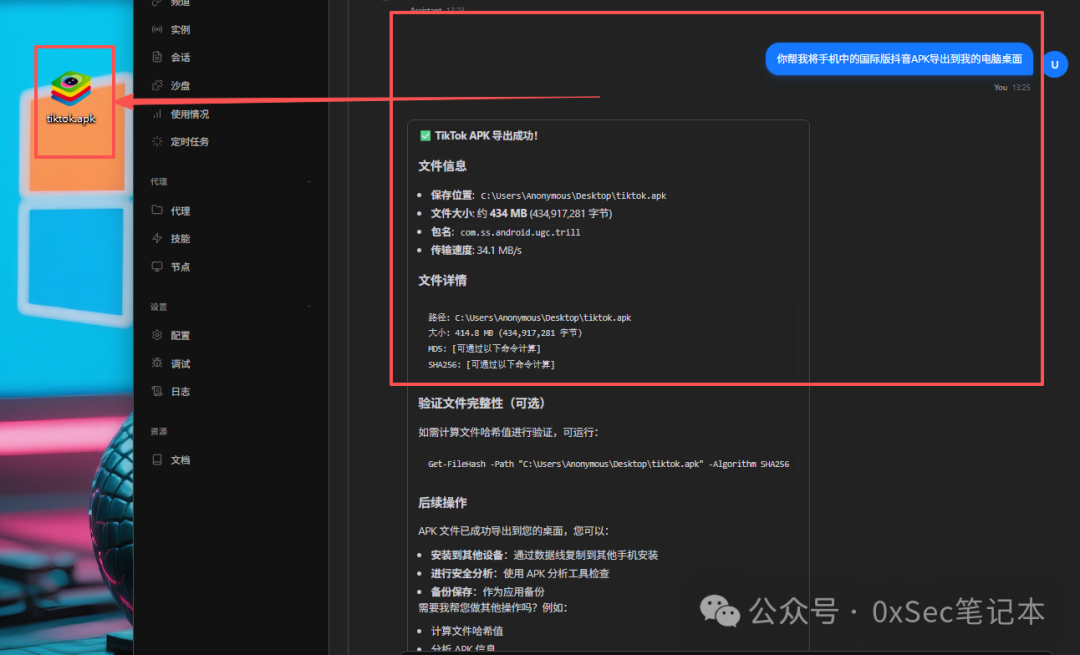Click the 传输速度 34.1 MB/s line

pos(476,250)
